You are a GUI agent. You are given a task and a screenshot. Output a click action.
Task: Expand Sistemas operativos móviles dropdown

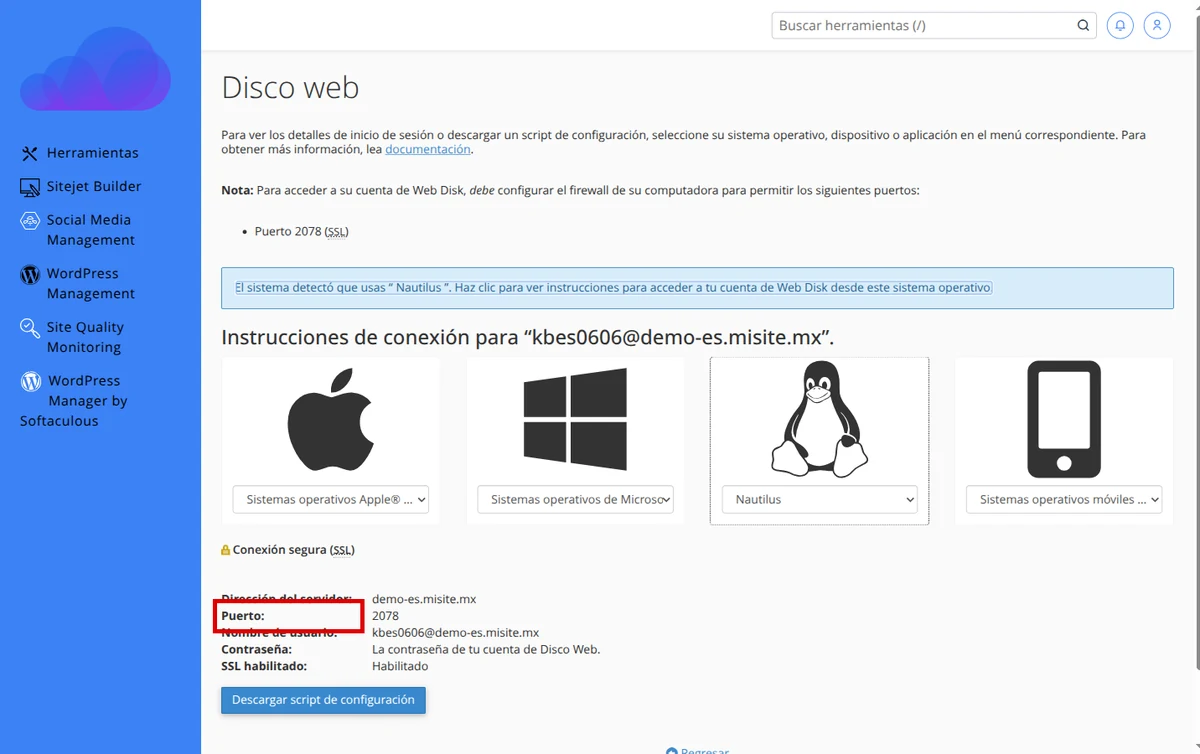(1064, 499)
